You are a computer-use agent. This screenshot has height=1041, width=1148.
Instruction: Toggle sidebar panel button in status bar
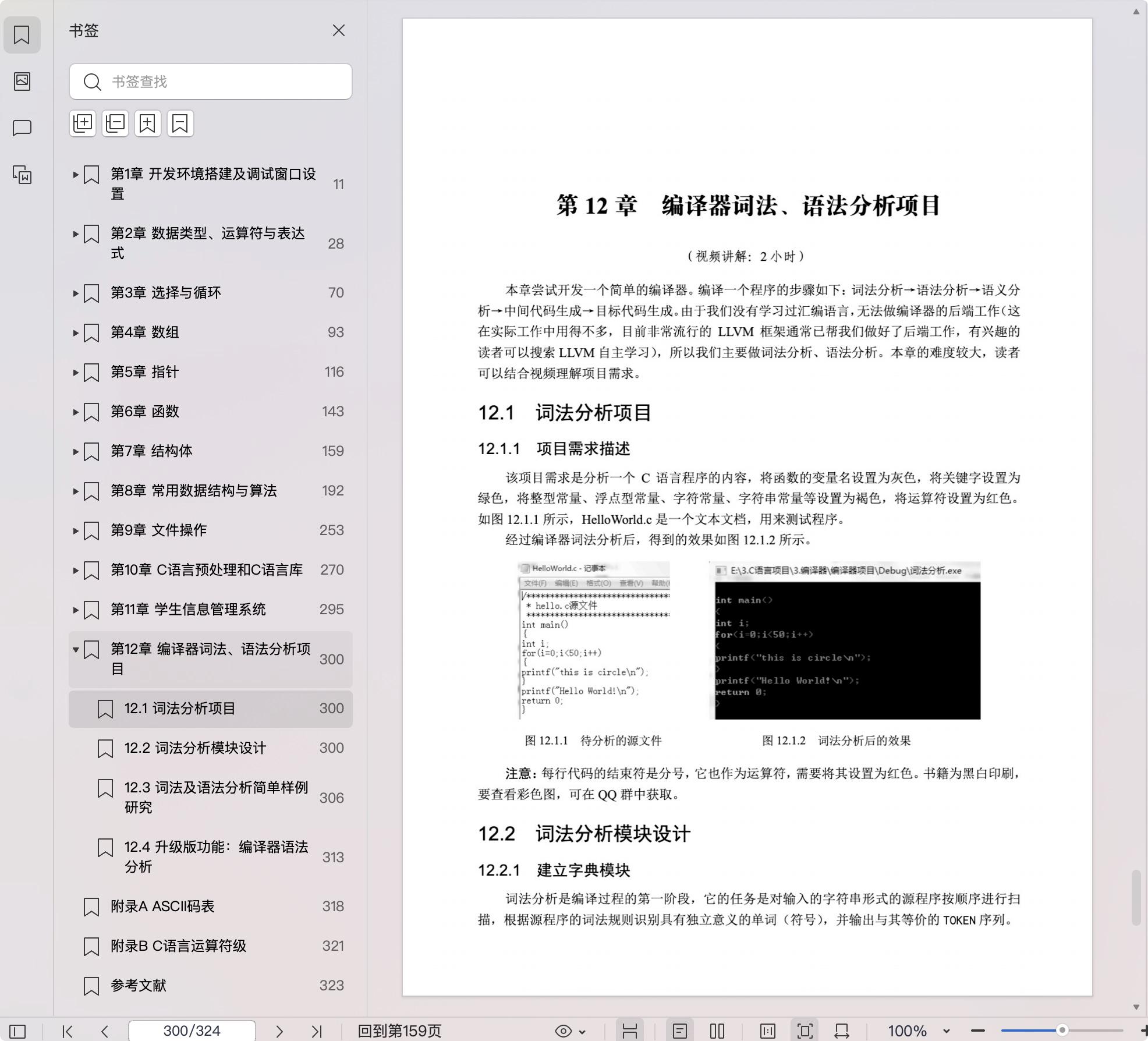[x=17, y=1031]
